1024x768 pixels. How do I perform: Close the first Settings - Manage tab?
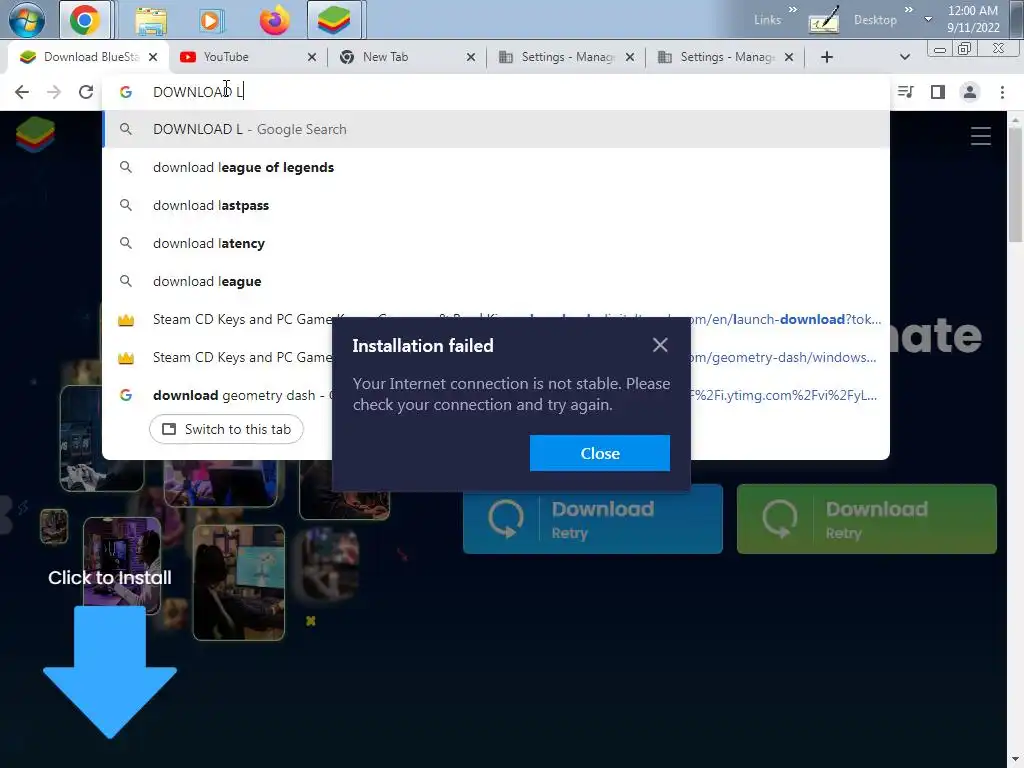click(630, 57)
